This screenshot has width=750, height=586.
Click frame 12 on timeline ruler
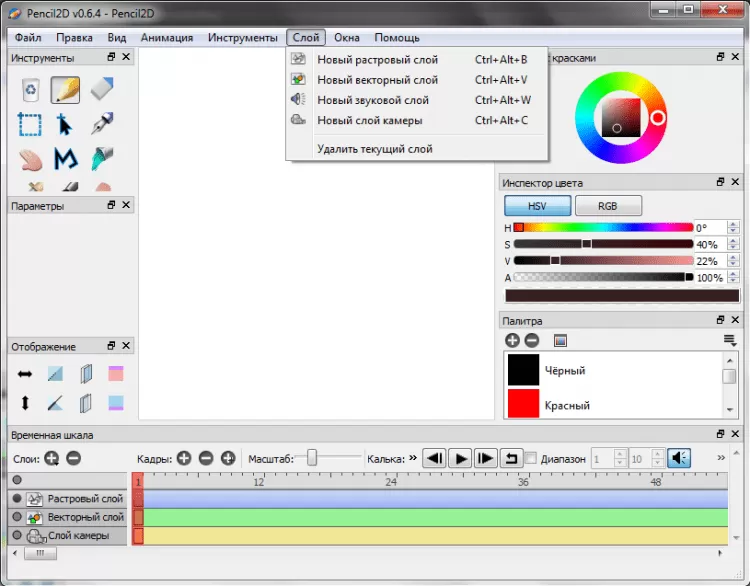(x=258, y=481)
